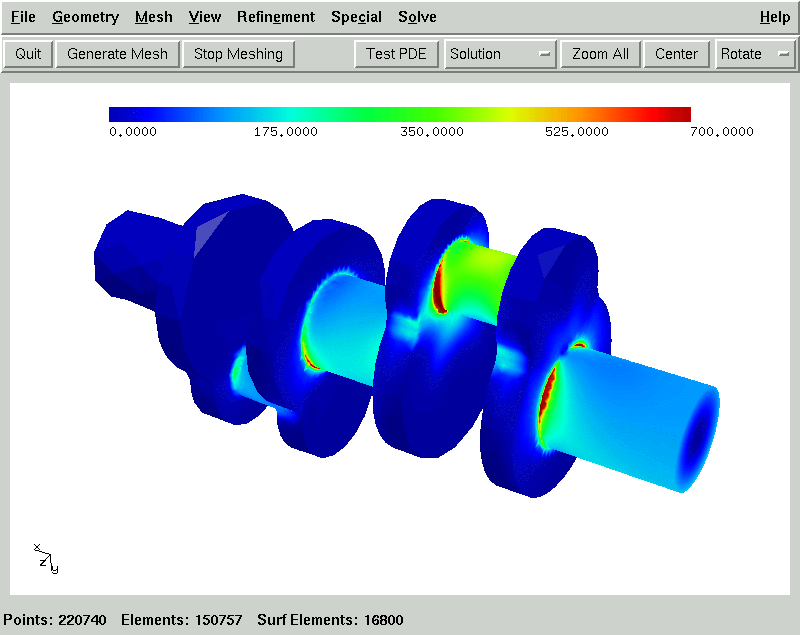The image size is (800, 635).
Task: Click Stop Meshing button
Action: (238, 54)
